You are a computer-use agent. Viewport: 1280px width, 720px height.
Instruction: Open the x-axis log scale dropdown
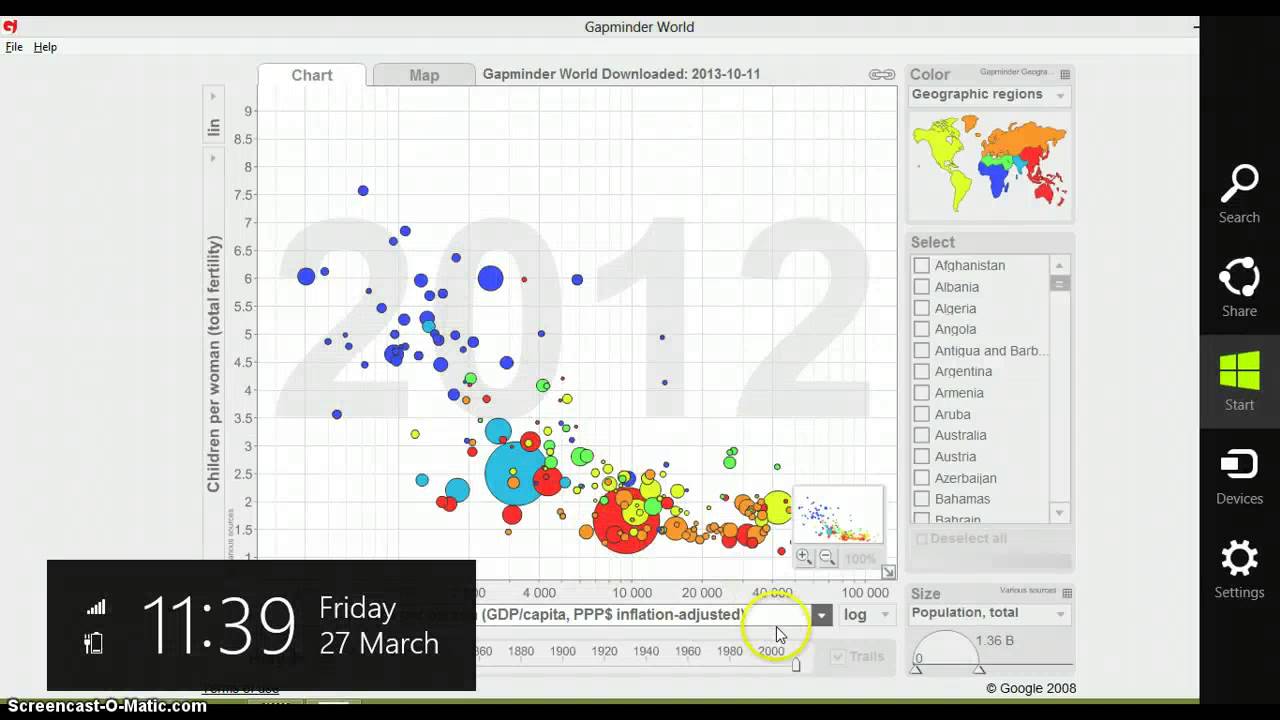point(866,615)
